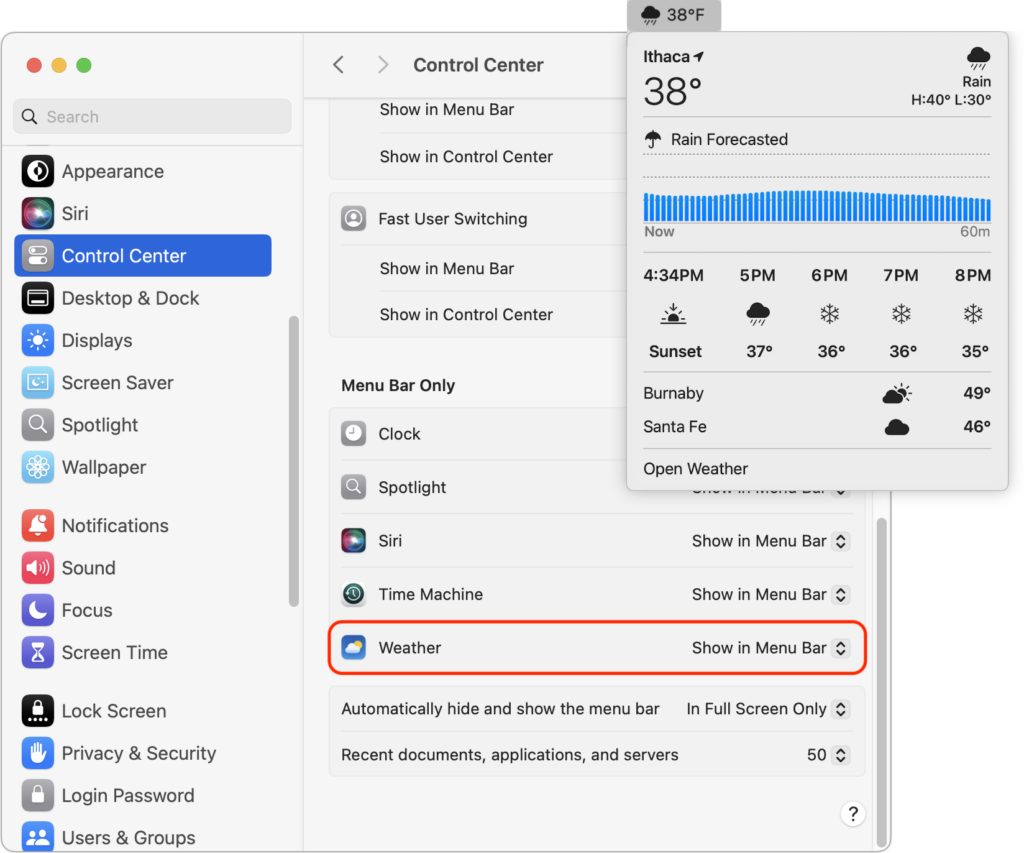Click Show in Control Center under Fast User Switching
The height and width of the screenshot is (853, 1024).
[466, 314]
